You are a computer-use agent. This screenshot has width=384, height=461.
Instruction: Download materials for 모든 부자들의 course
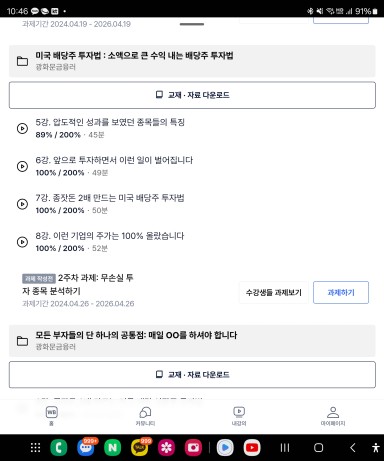pos(192,375)
